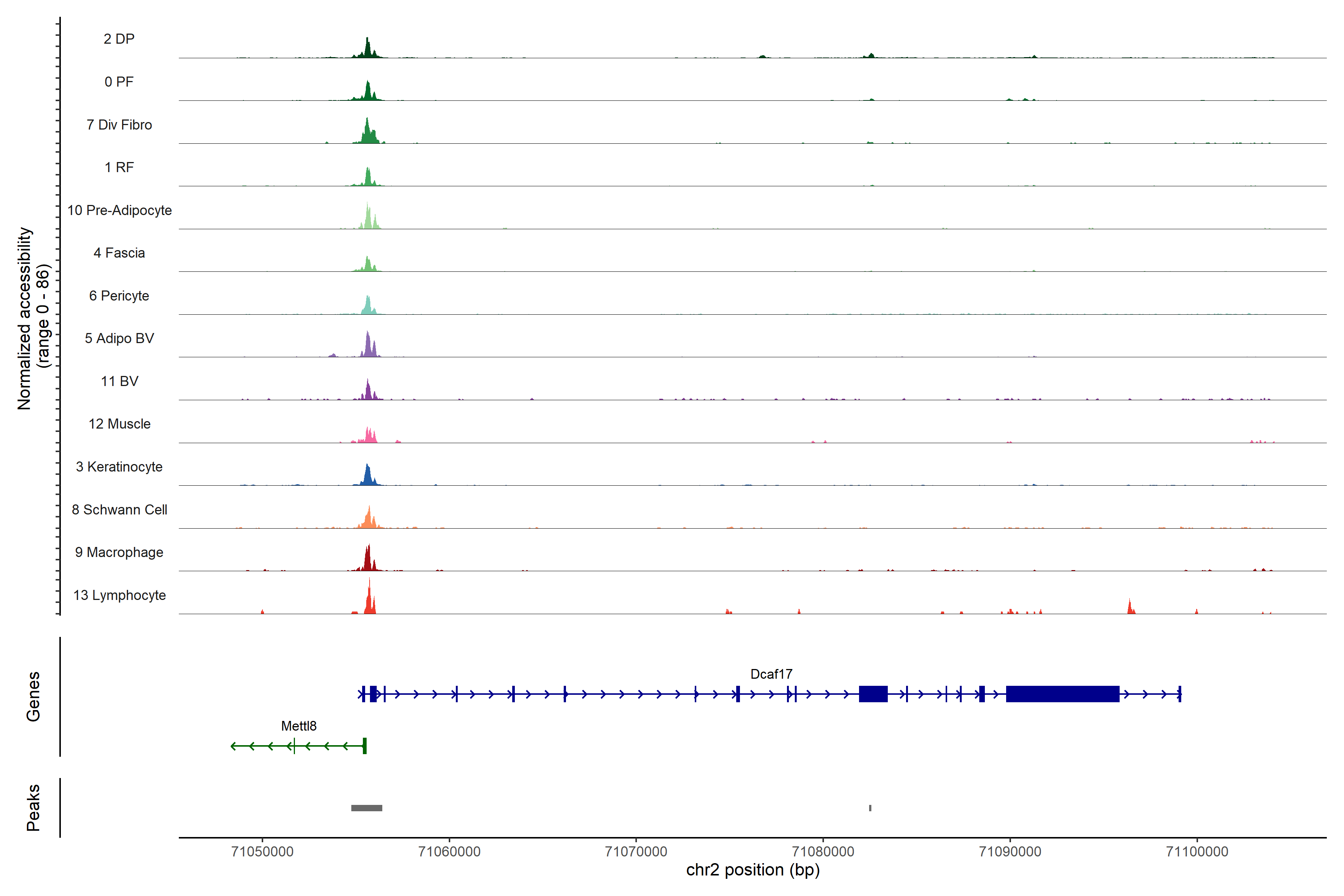Click the 5 Adipo BV track label
Viewport: 1344px width, 896px height.
pyautogui.click(x=119, y=338)
